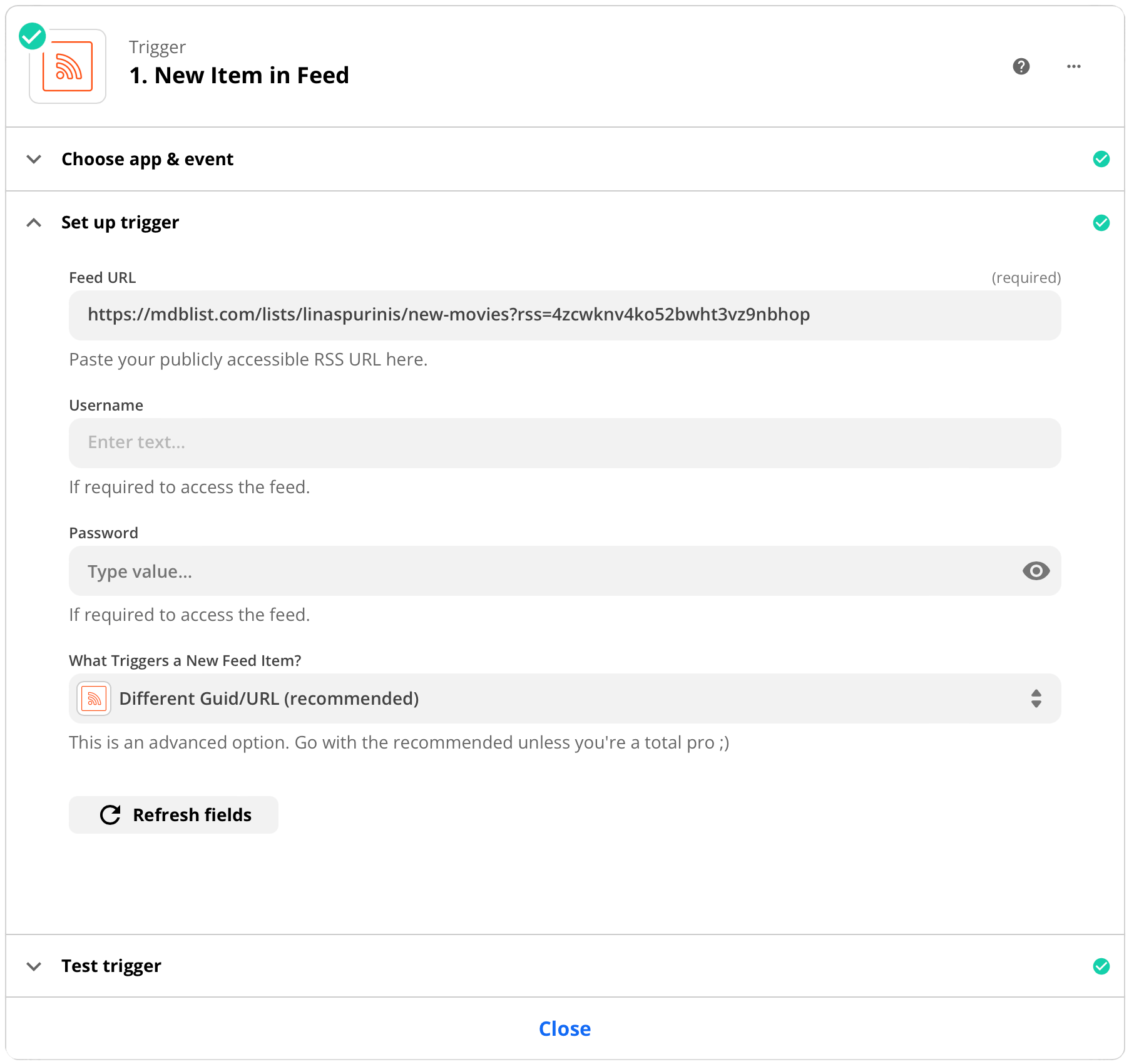This screenshot has height=1064, width=1129.
Task: Focus the Username text field
Action: pos(563,442)
